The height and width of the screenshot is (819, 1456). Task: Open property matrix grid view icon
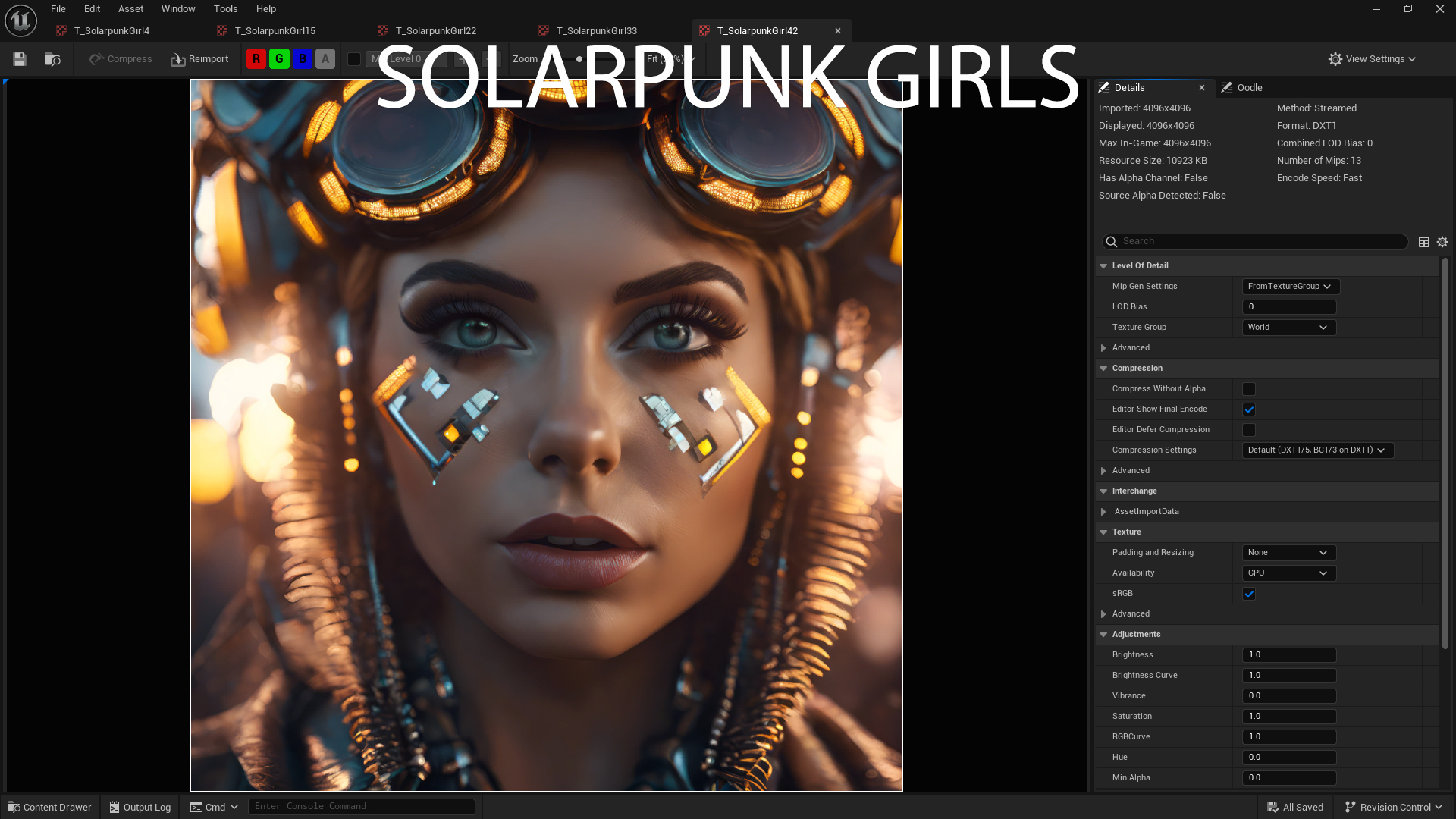click(x=1424, y=242)
